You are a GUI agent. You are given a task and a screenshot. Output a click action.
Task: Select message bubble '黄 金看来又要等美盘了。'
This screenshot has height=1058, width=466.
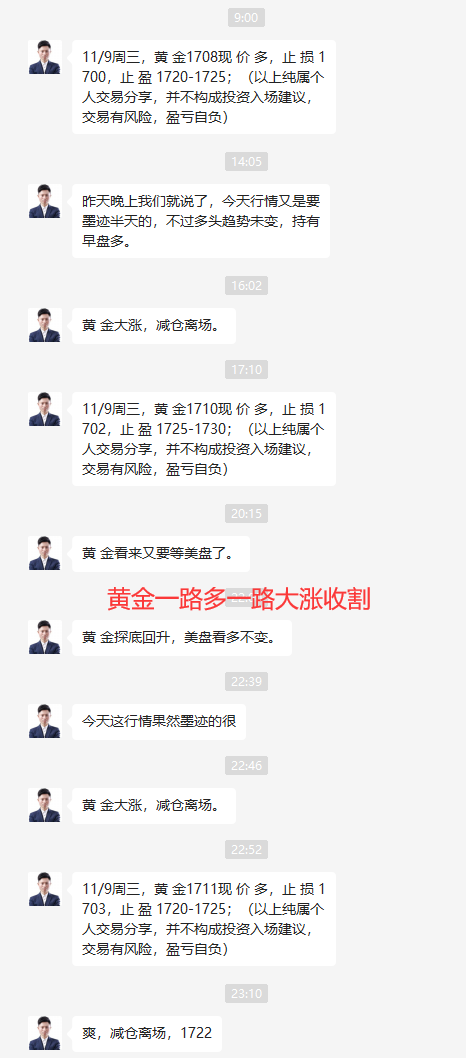click(x=161, y=554)
